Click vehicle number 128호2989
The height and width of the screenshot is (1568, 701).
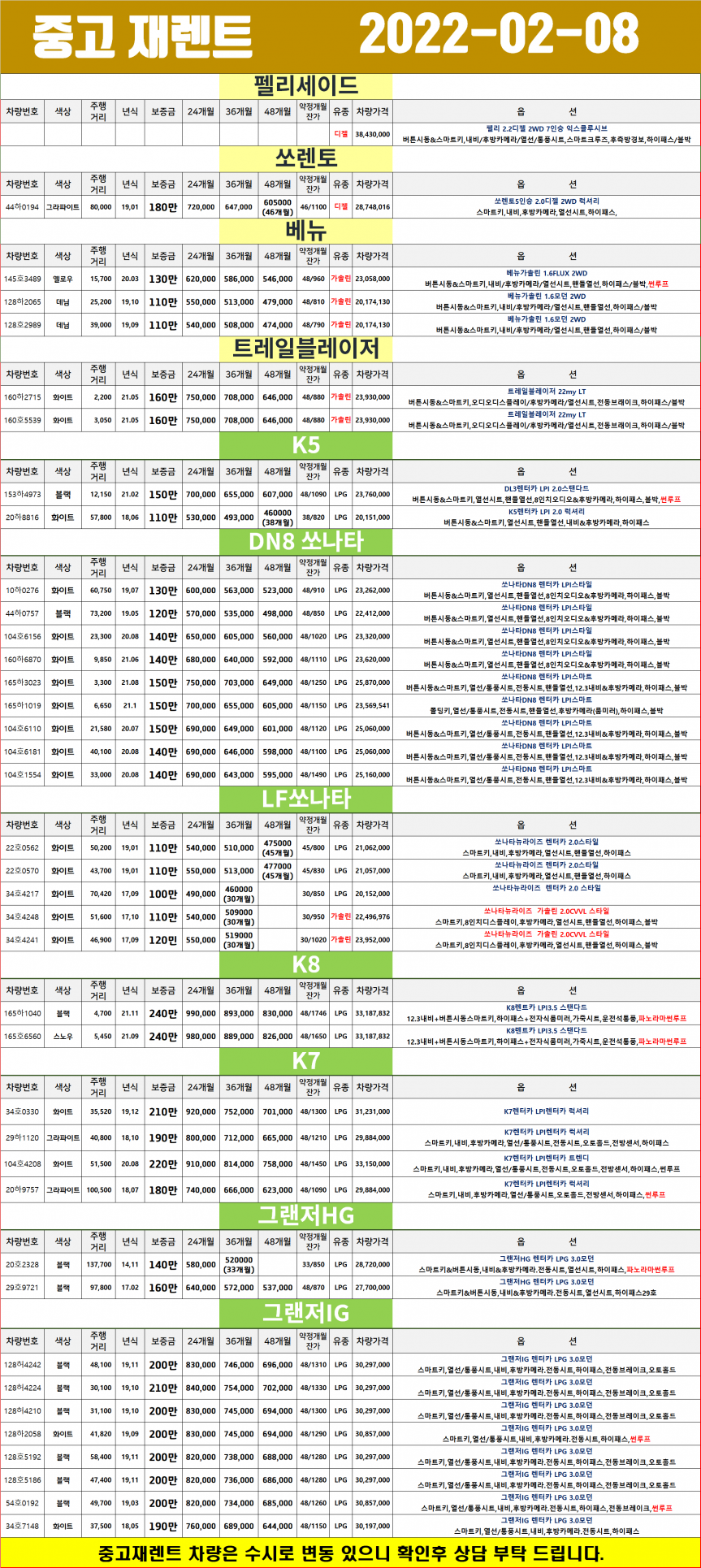pos(22,325)
